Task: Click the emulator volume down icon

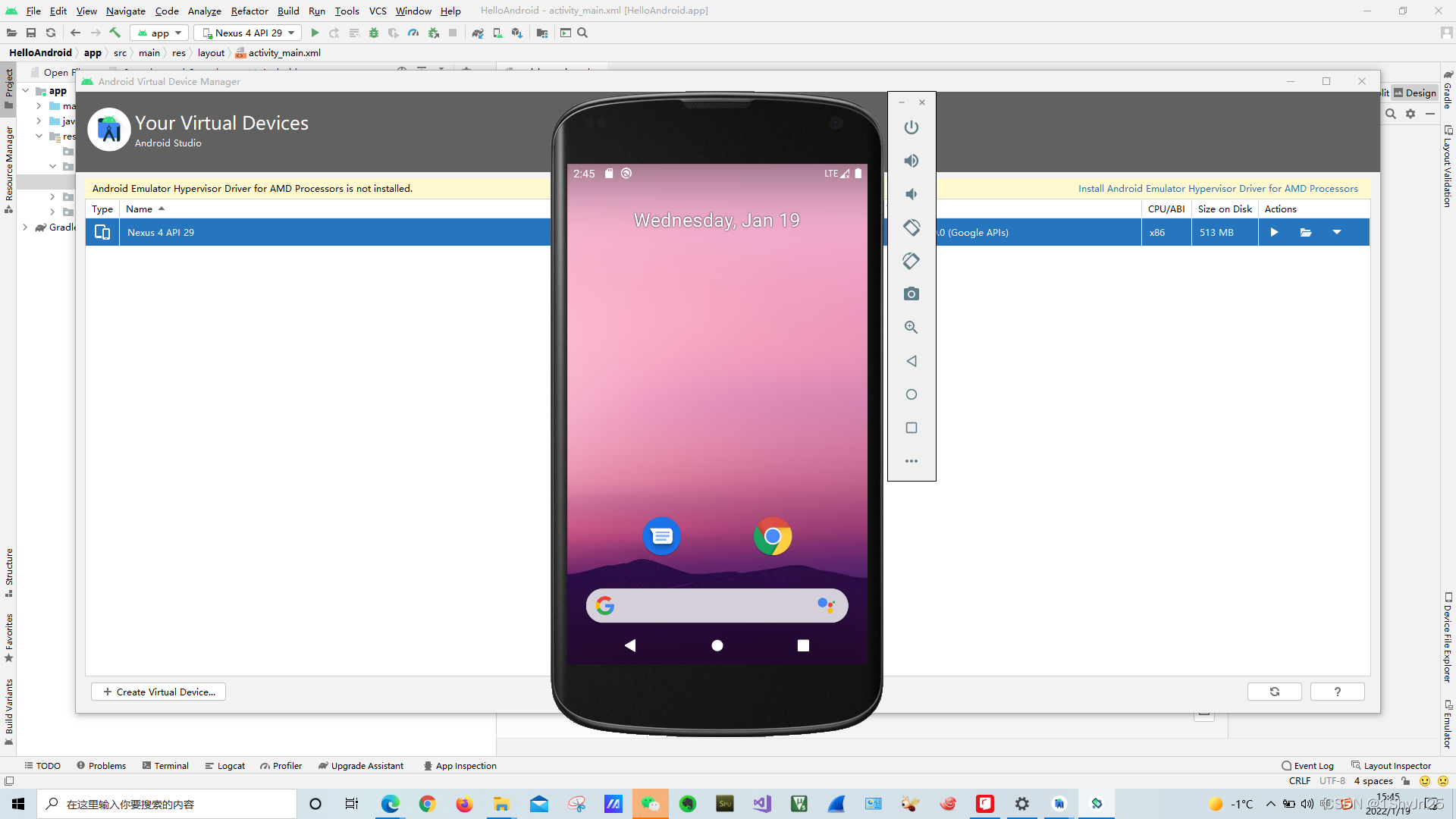Action: coord(912,194)
